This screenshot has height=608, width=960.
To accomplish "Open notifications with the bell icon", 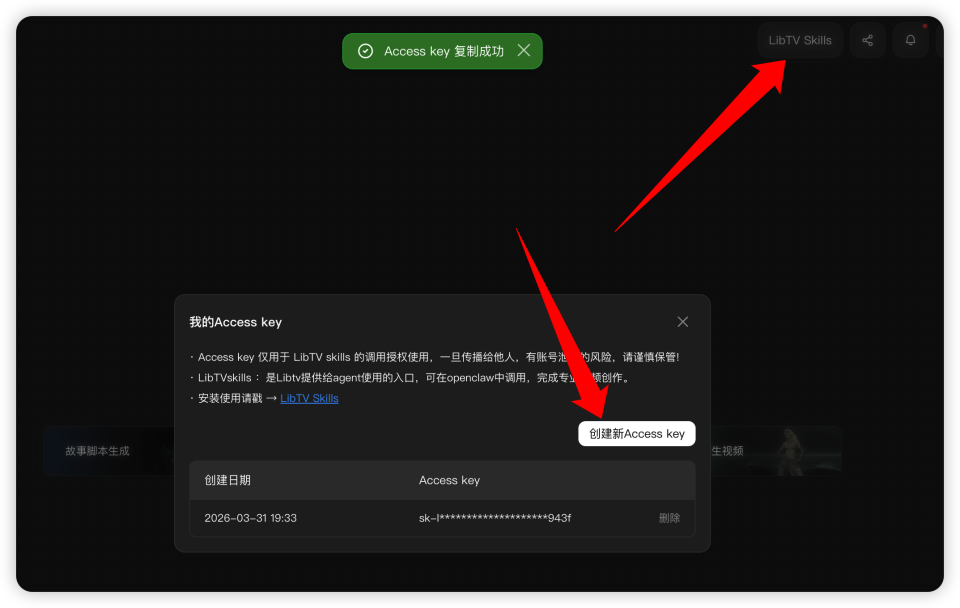I will 910,40.
